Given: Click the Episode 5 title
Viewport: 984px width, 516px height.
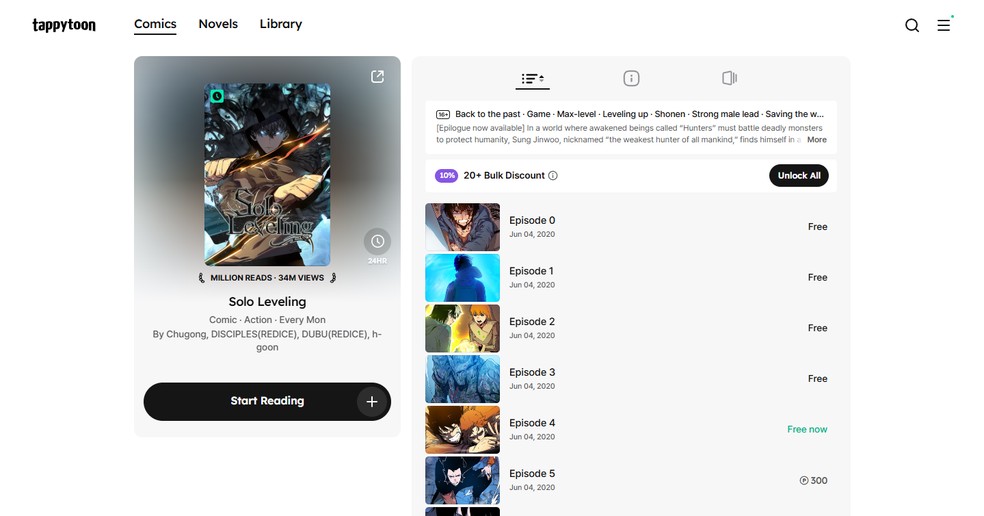Looking at the screenshot, I should point(532,473).
